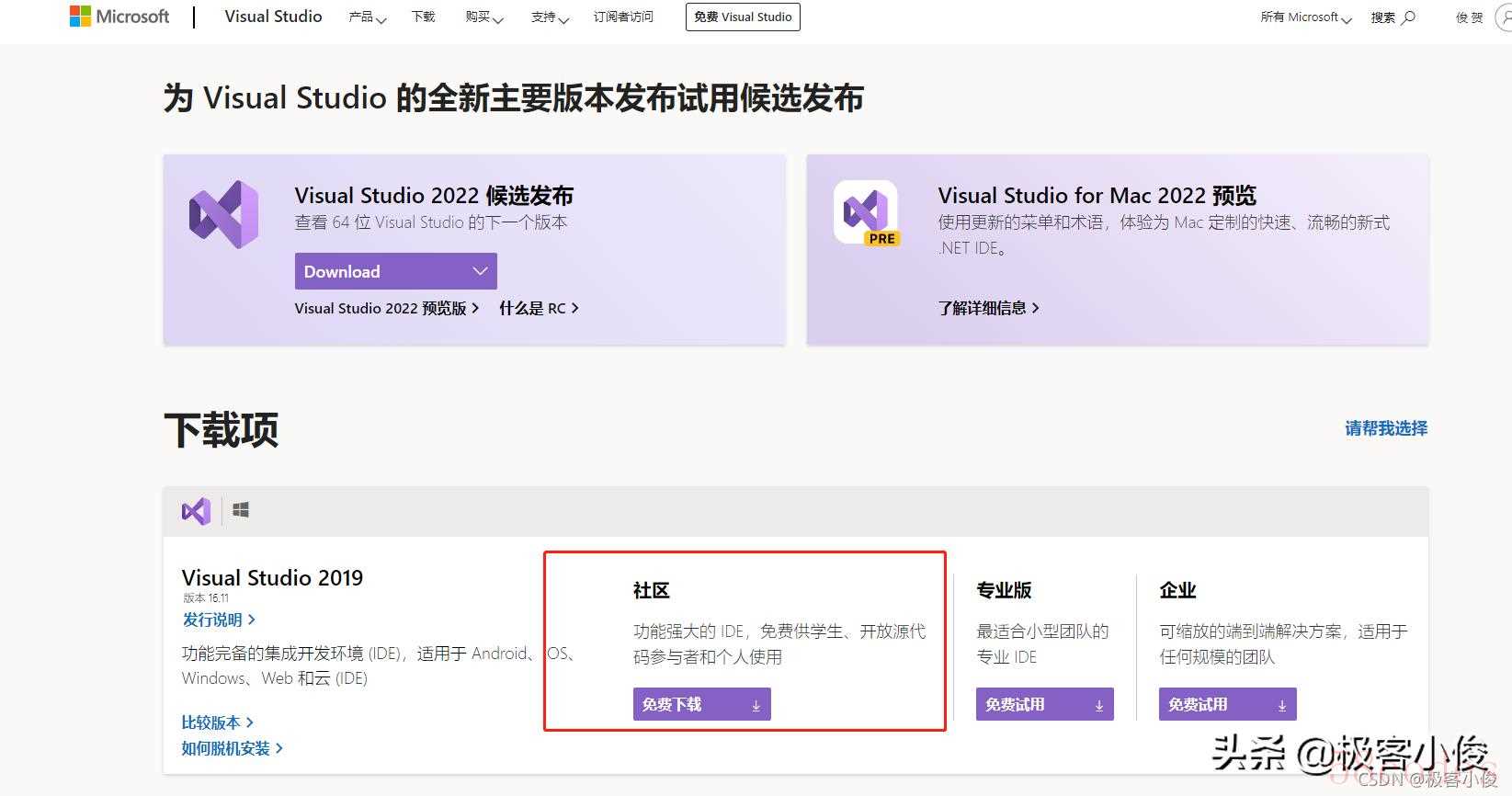This screenshot has height=796, width=1512.
Task: Click the 专业版 edition heading
Action: pos(1004,590)
